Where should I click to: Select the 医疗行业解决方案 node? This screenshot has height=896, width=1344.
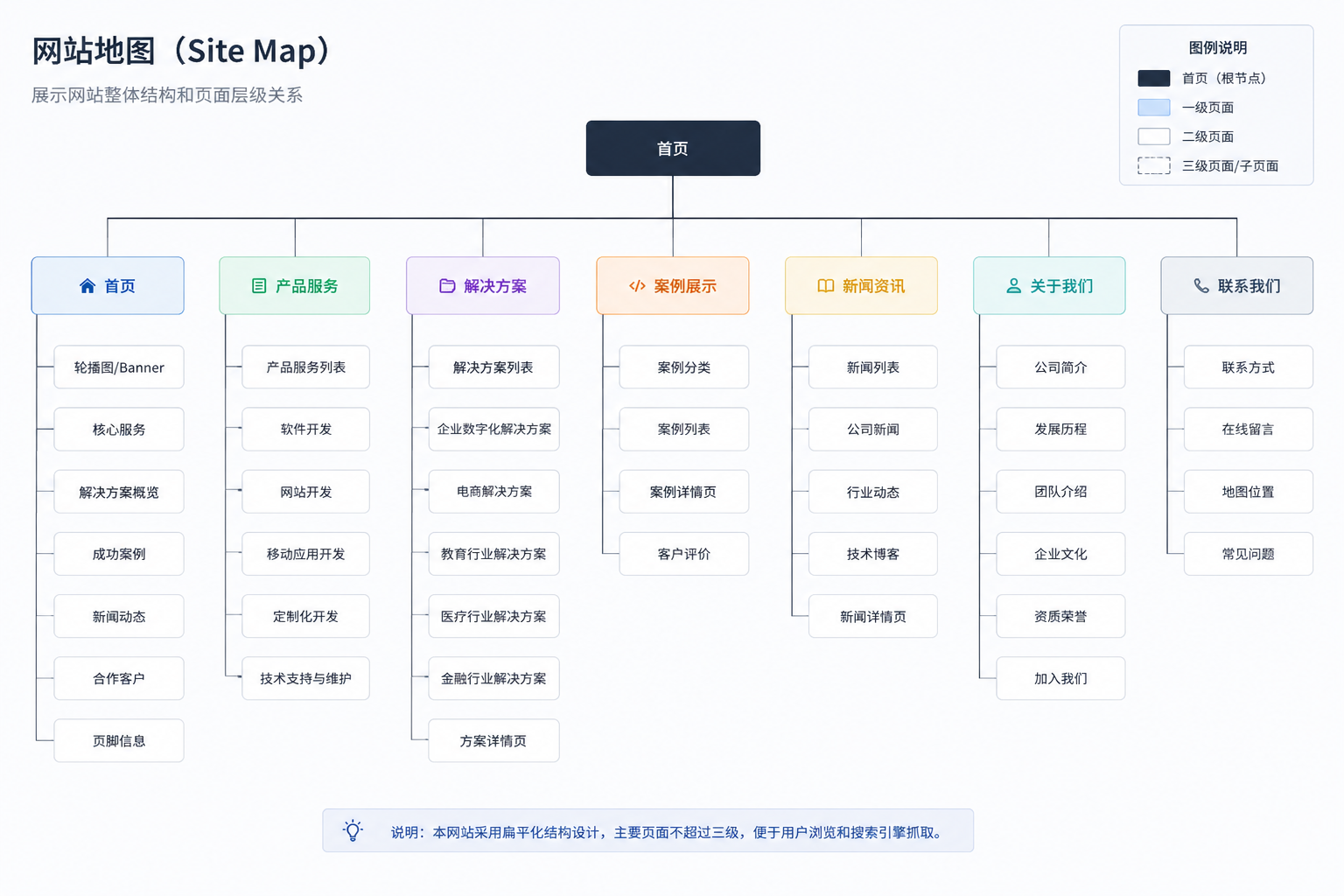[493, 617]
